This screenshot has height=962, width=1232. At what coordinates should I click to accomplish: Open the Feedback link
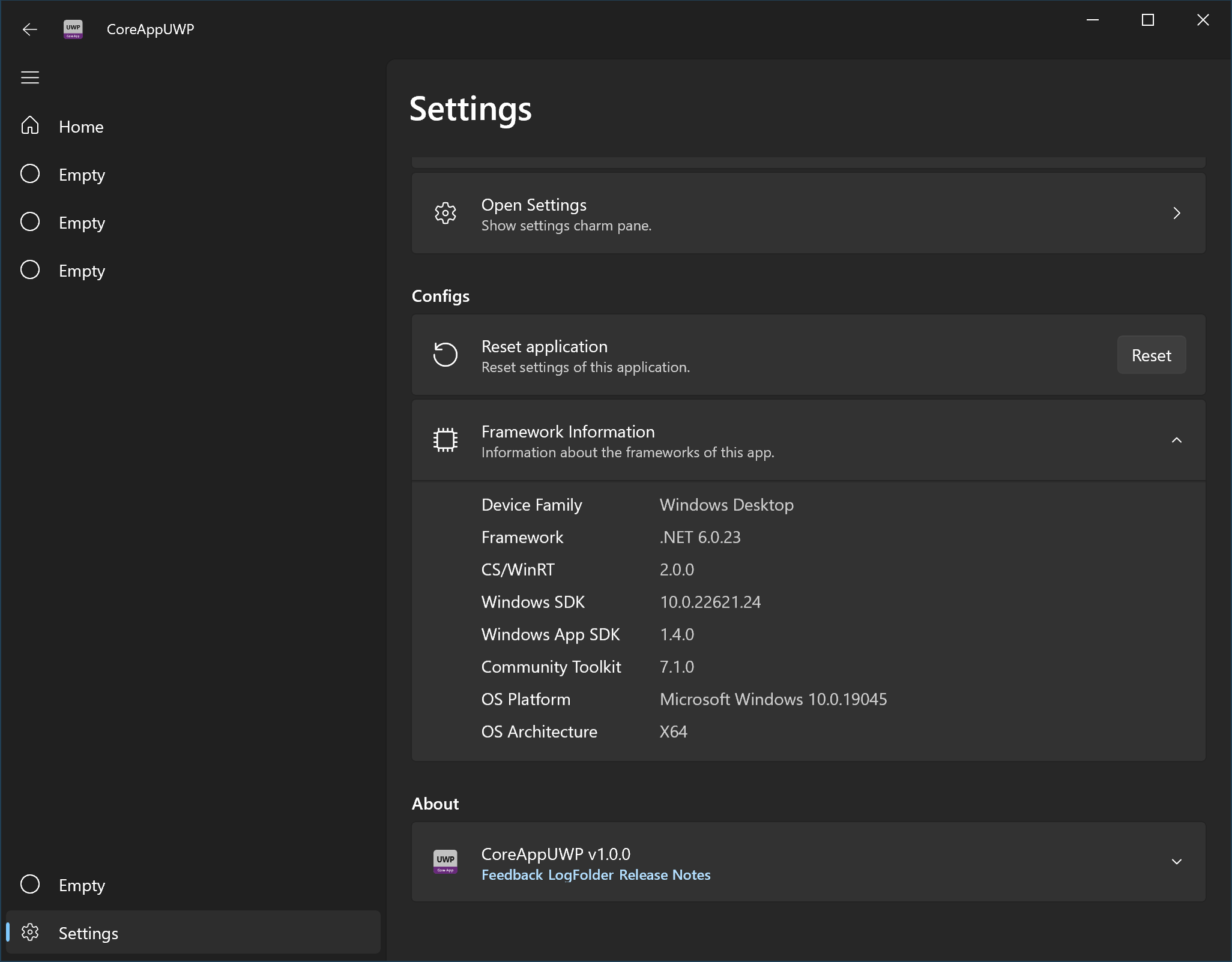coord(511,875)
